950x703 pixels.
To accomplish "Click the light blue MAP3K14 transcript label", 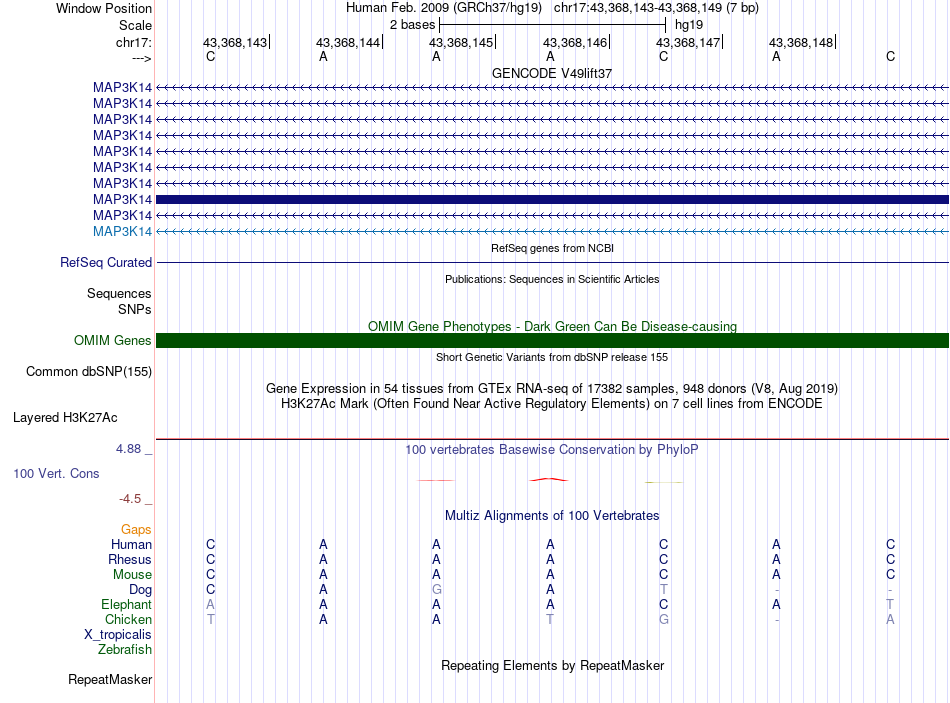I will [122, 232].
